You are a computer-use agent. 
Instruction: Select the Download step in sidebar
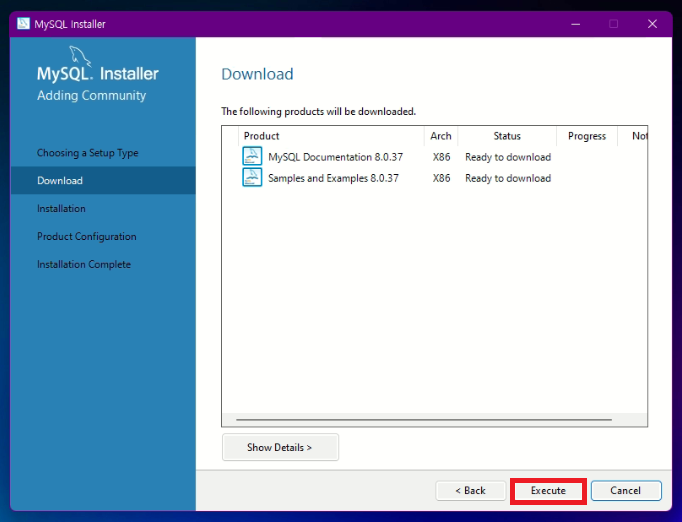click(103, 180)
